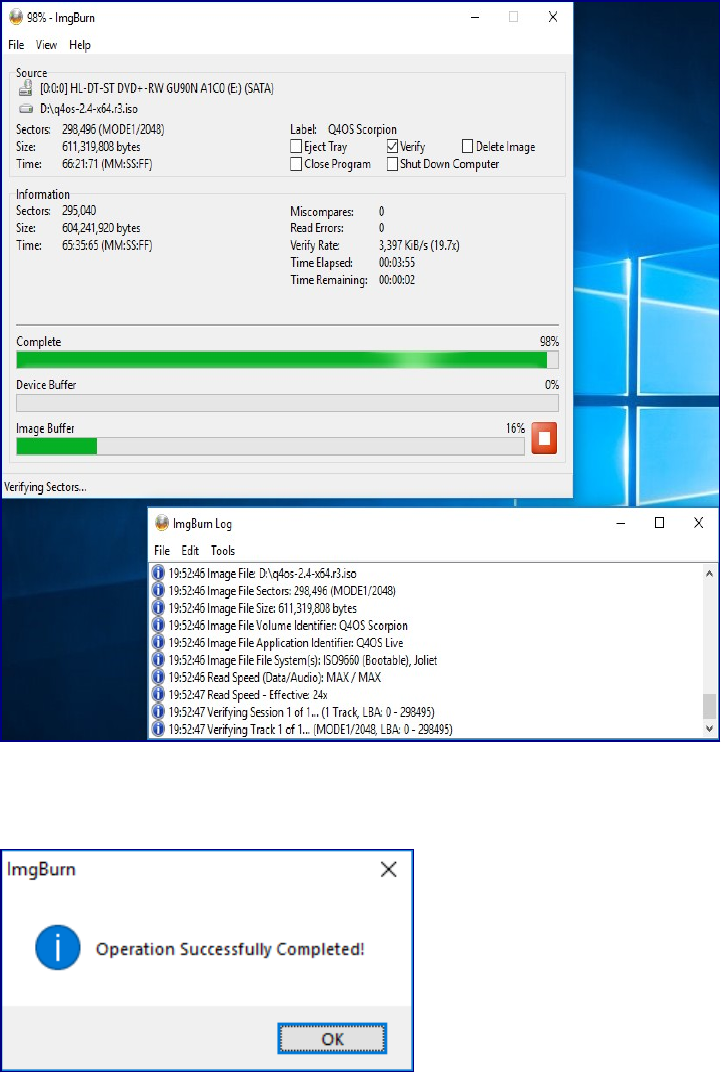Confirm the success dialog with OK

[x=332, y=1039]
